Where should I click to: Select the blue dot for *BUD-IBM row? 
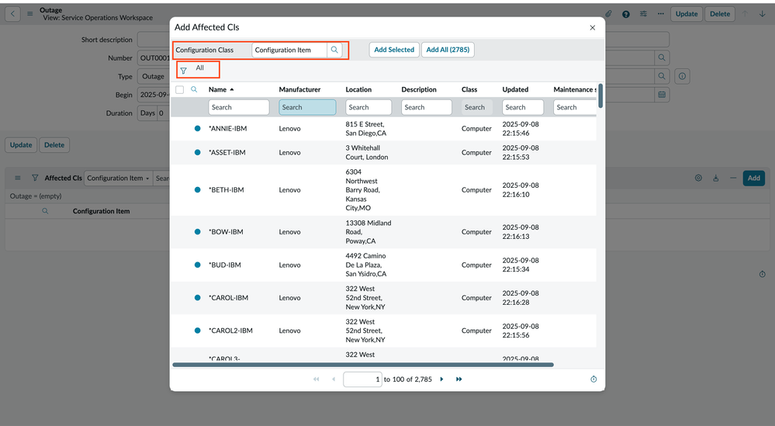[197, 265]
